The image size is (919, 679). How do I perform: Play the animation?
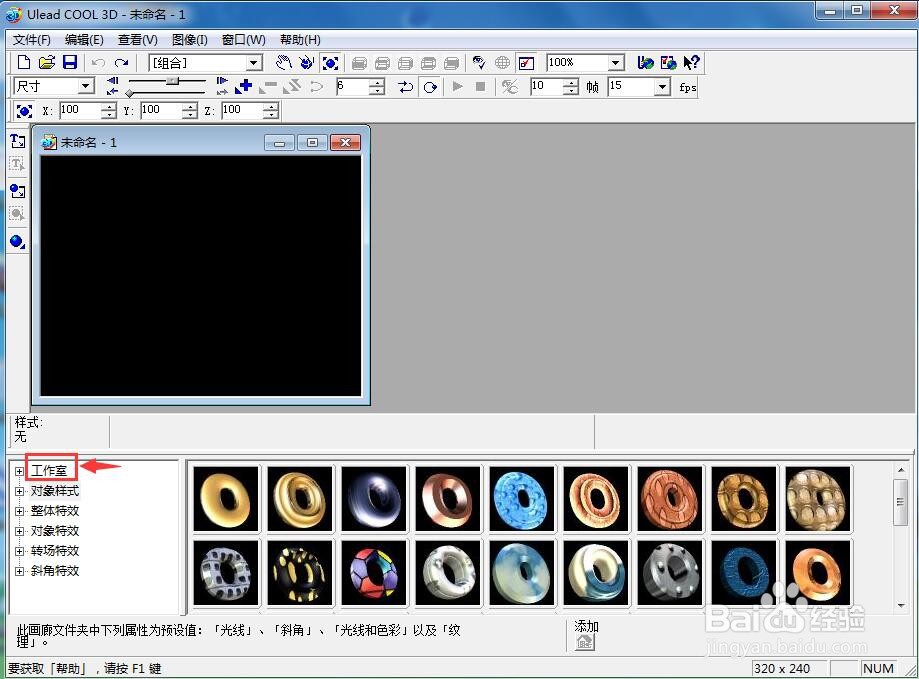(x=458, y=87)
